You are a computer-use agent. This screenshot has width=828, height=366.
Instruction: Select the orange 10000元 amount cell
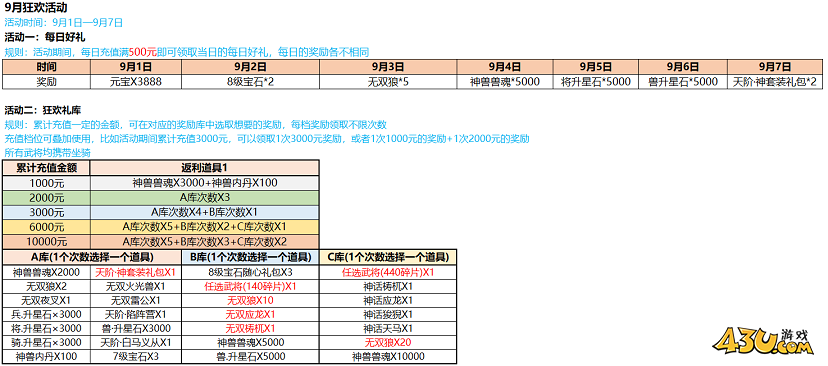click(46, 241)
